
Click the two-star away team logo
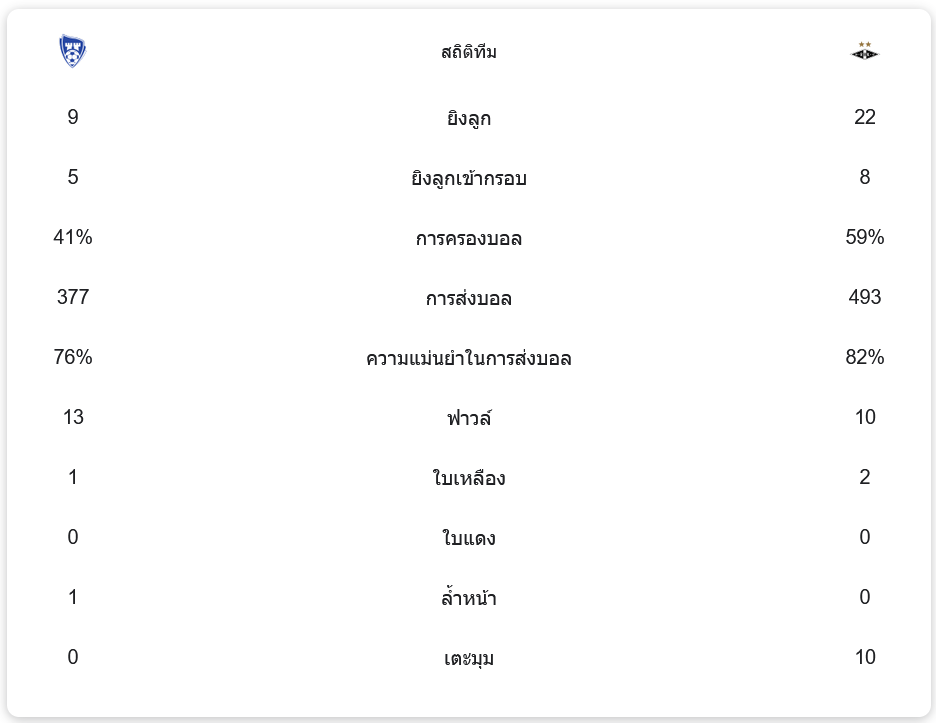864,51
